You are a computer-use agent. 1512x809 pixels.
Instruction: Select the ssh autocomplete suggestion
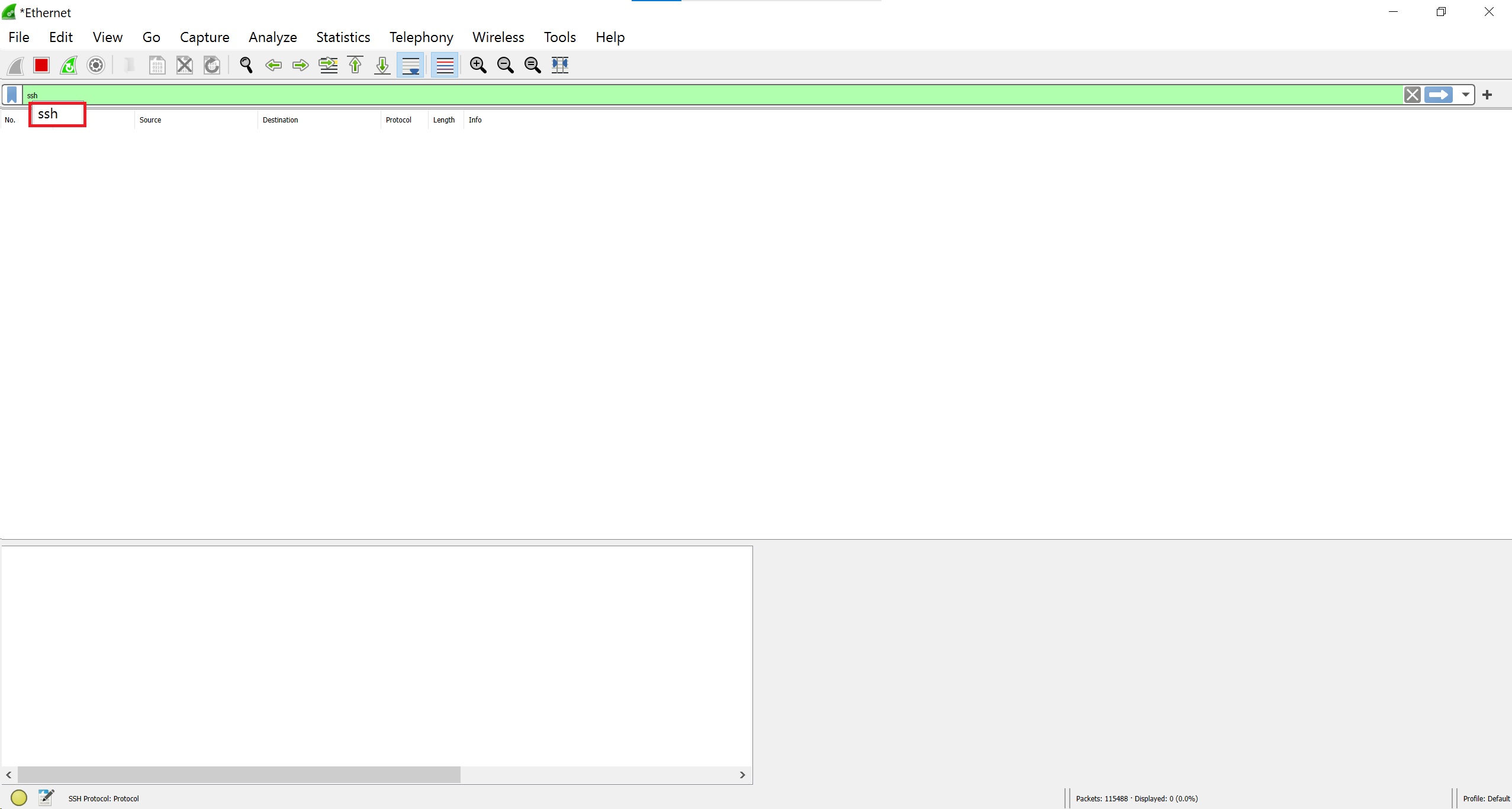[x=57, y=114]
